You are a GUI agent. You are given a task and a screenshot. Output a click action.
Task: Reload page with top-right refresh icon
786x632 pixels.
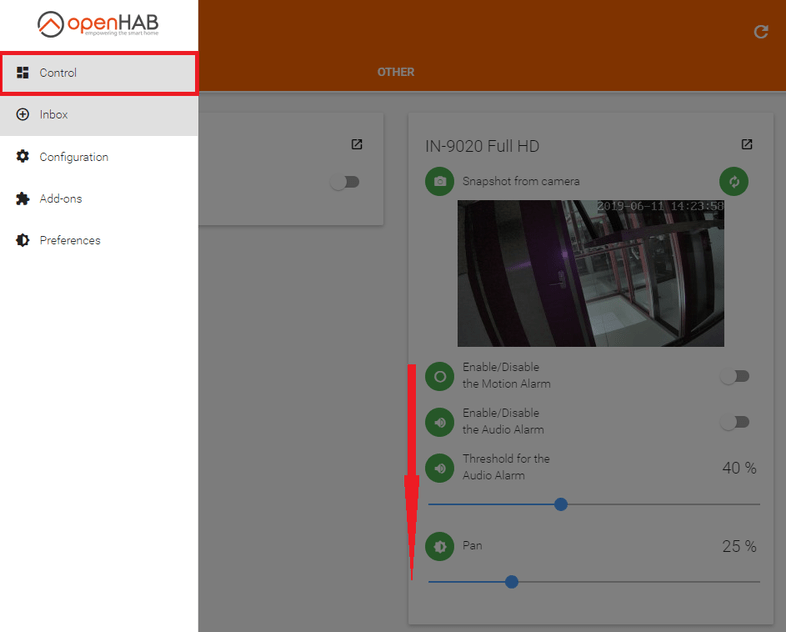coord(761,32)
